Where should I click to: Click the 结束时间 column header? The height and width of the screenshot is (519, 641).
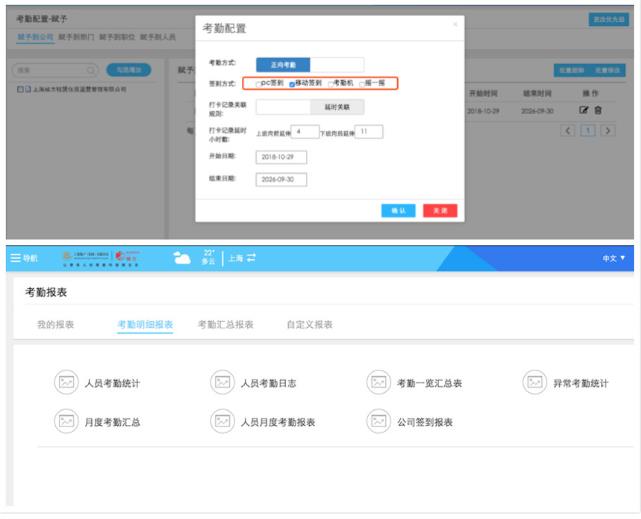pos(537,93)
